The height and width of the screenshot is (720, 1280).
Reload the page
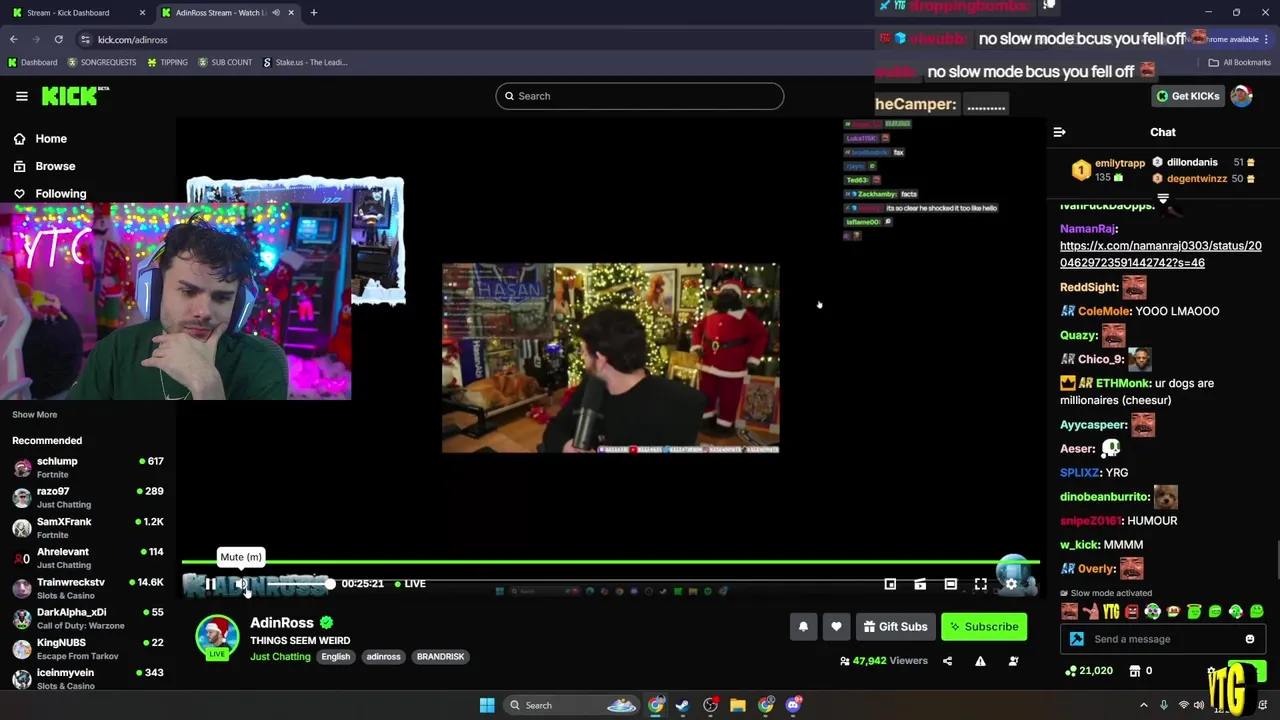[59, 40]
